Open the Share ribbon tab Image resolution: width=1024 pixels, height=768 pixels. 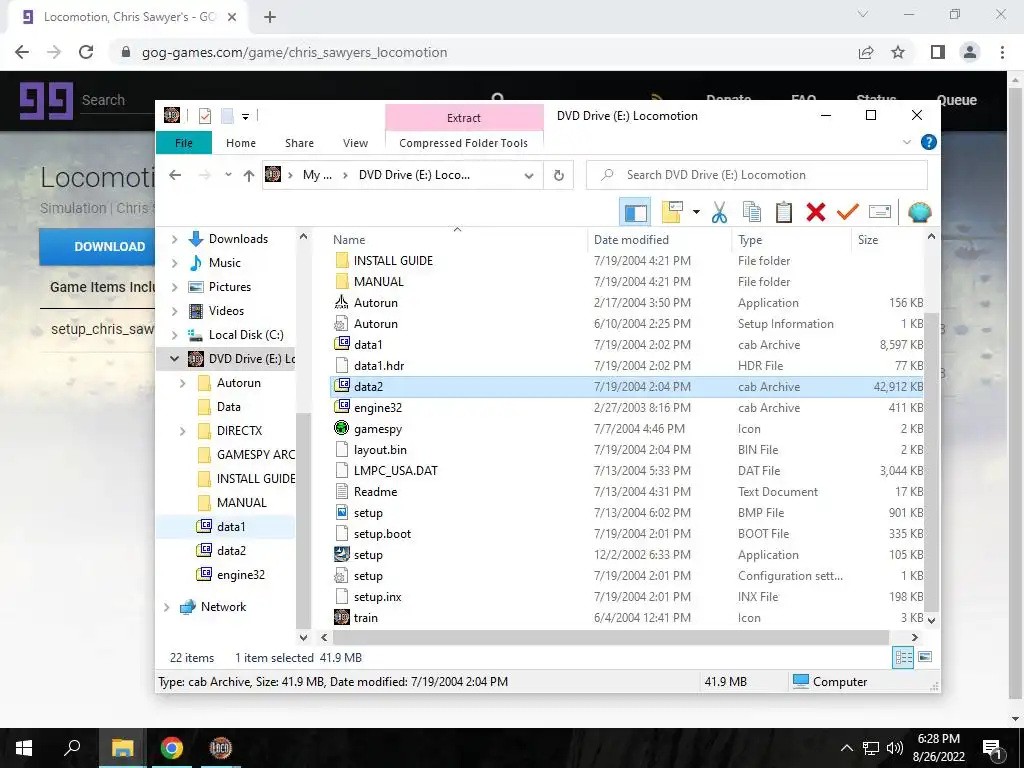click(299, 143)
